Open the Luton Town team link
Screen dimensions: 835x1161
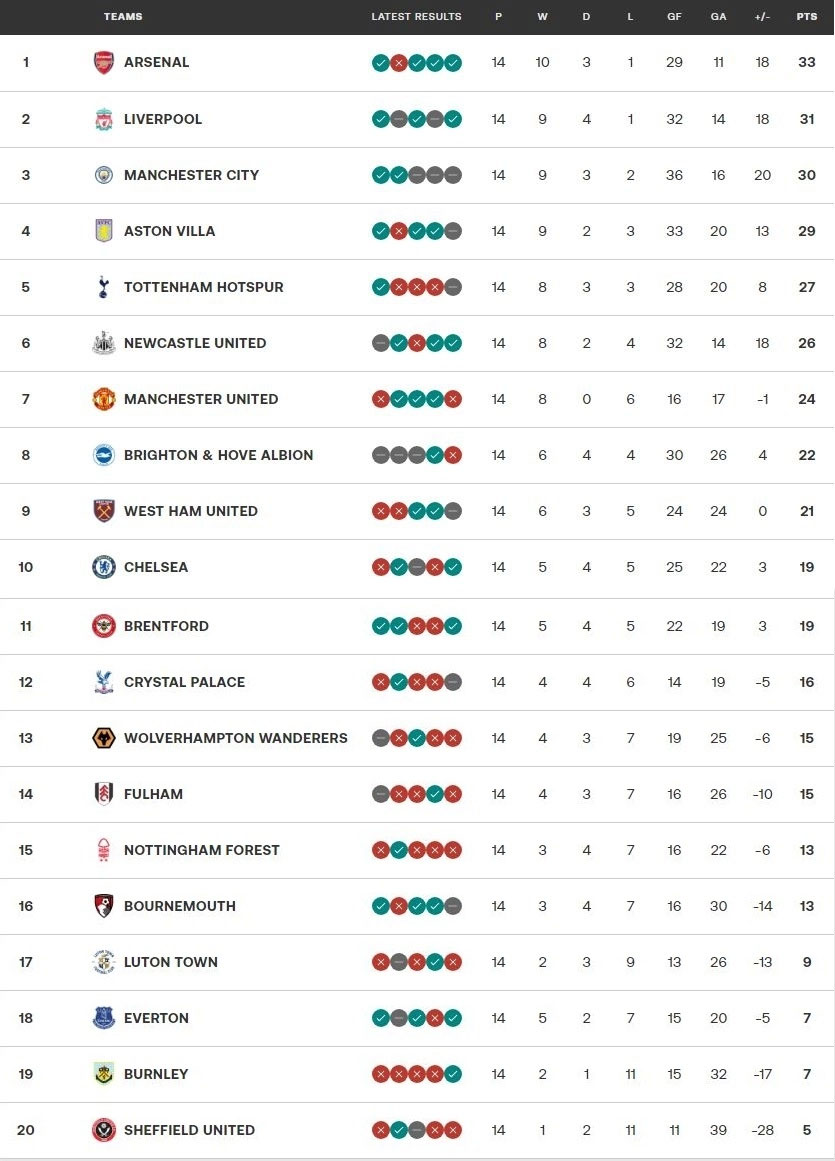[170, 962]
